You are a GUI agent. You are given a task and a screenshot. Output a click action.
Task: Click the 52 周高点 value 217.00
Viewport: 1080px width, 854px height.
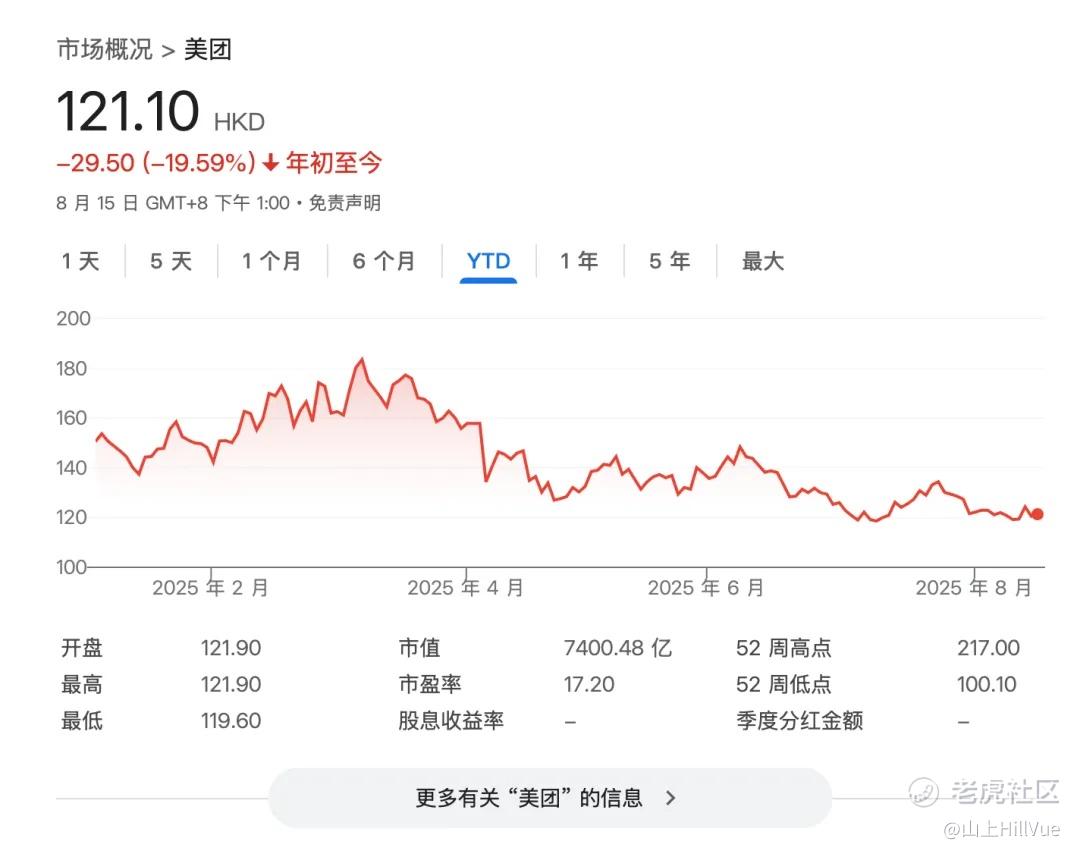[988, 647]
